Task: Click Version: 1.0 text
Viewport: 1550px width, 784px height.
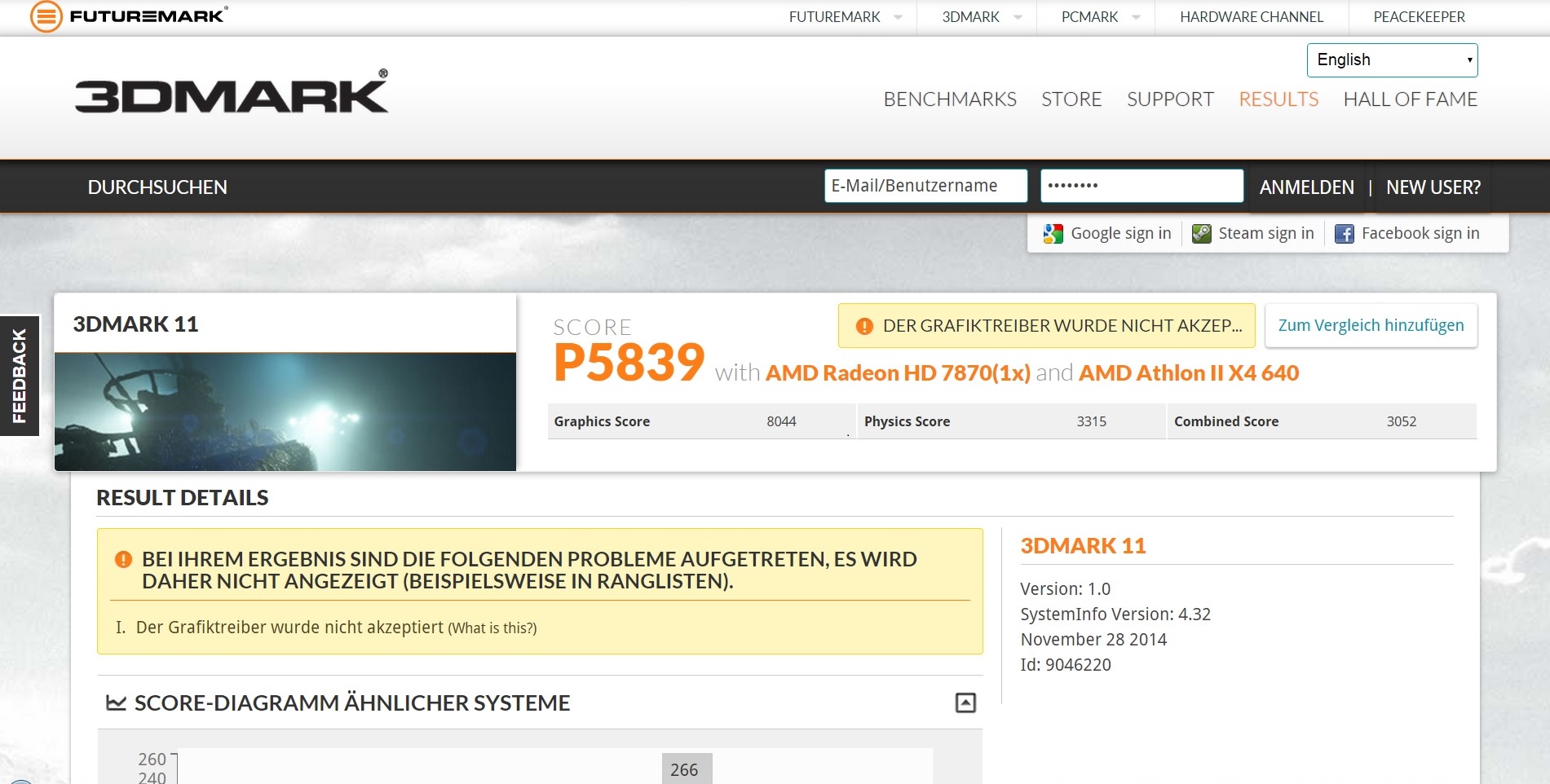Action: pos(1065,589)
